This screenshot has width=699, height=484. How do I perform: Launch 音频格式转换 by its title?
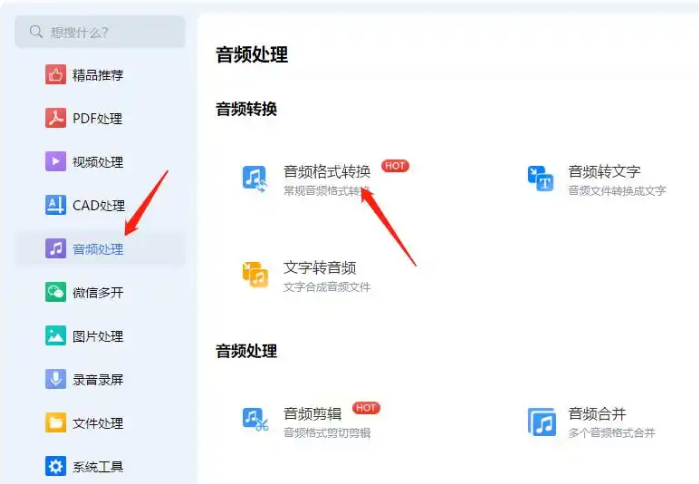pos(327,171)
